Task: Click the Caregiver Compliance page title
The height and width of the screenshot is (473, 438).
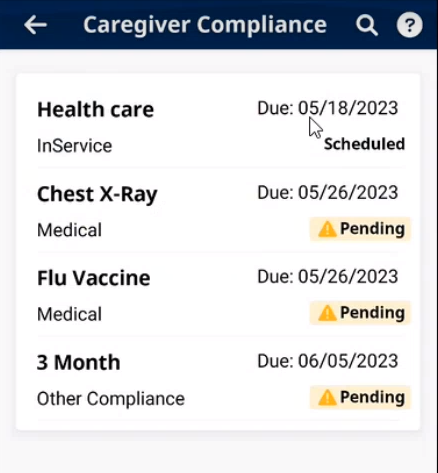Action: point(205,25)
